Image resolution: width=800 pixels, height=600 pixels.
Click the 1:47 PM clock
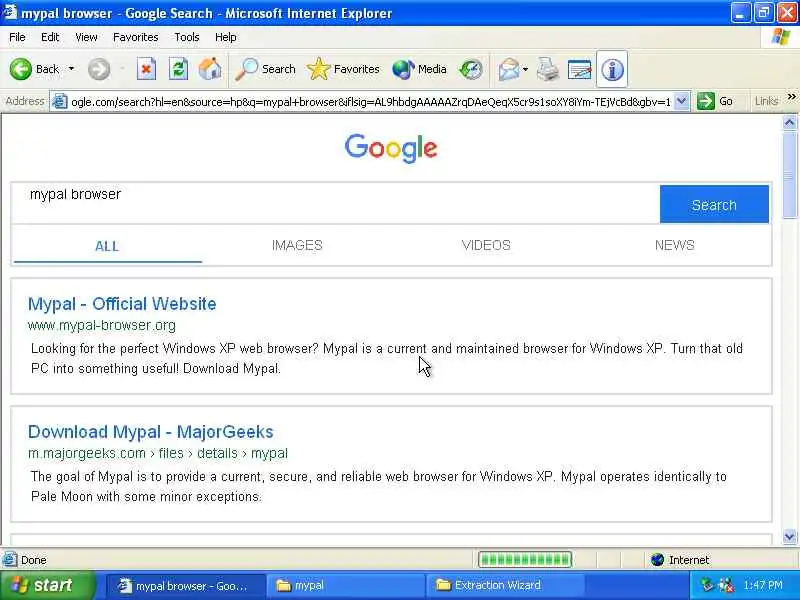(x=763, y=585)
